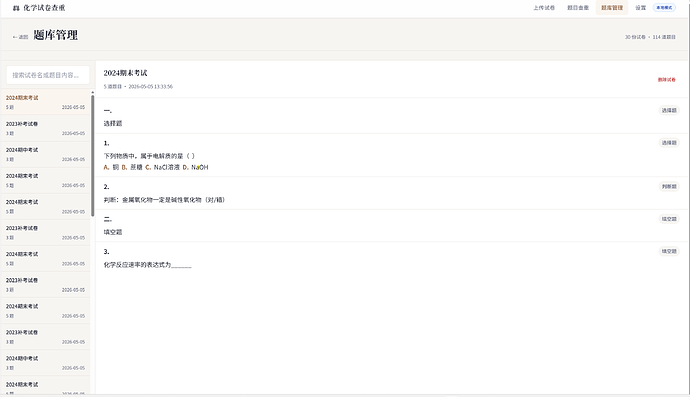Click the sidebar list scrollbar
Image resolution: width=690 pixels, height=397 pixels.
(x=92, y=155)
